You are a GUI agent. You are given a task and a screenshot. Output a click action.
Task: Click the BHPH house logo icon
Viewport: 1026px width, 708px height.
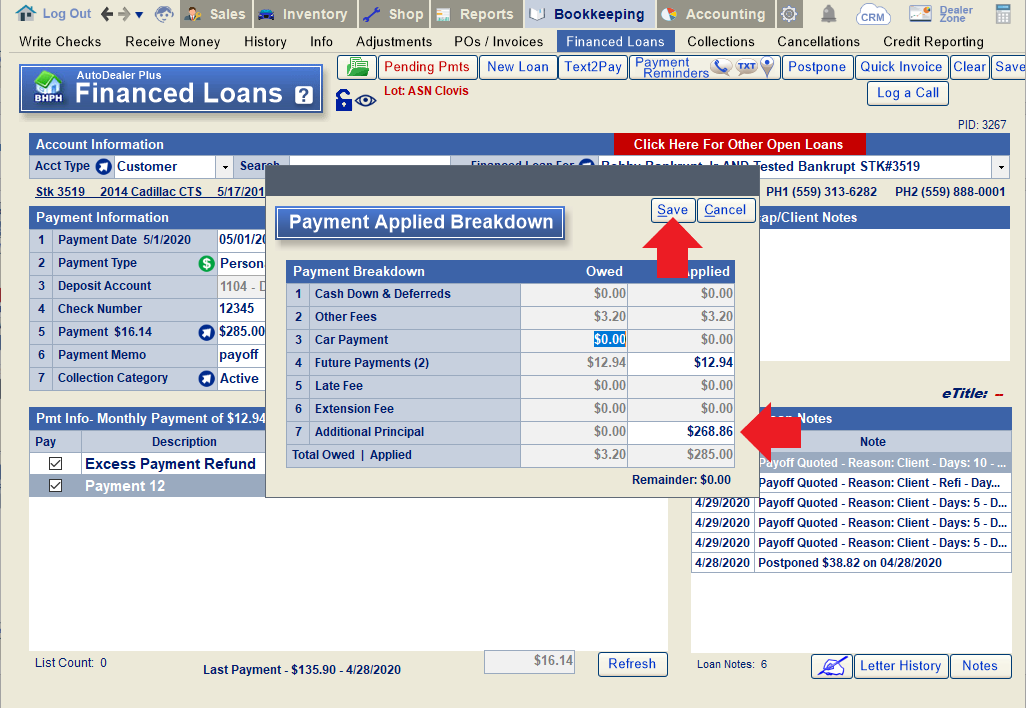[48, 88]
